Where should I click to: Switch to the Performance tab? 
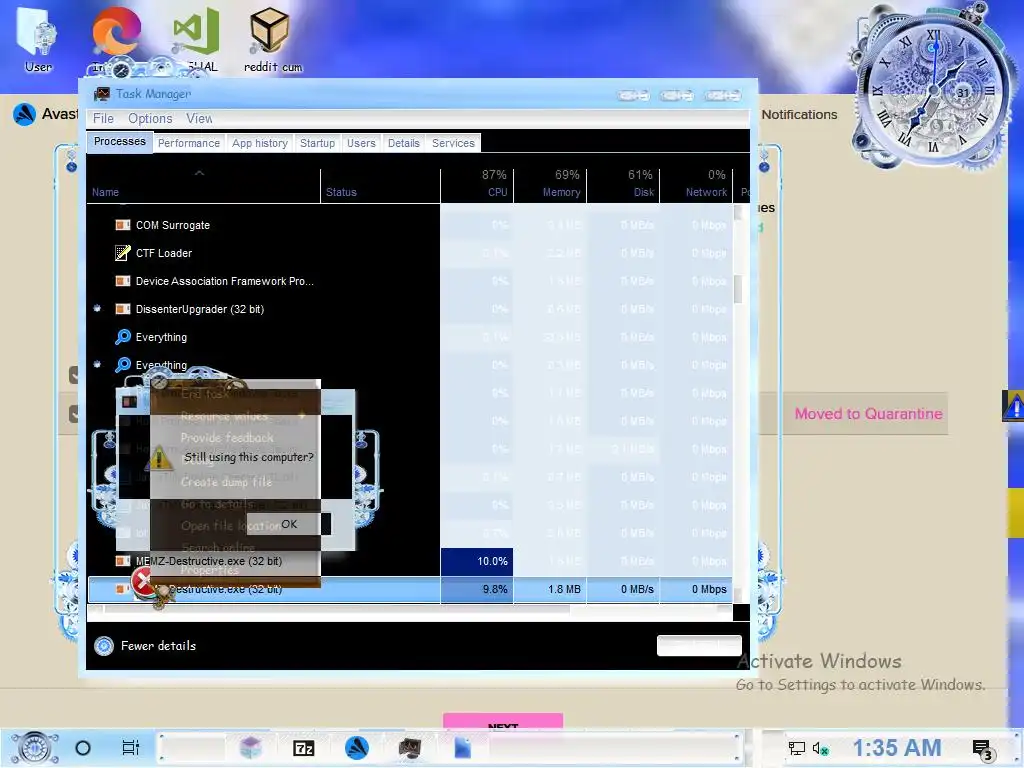[x=189, y=143]
